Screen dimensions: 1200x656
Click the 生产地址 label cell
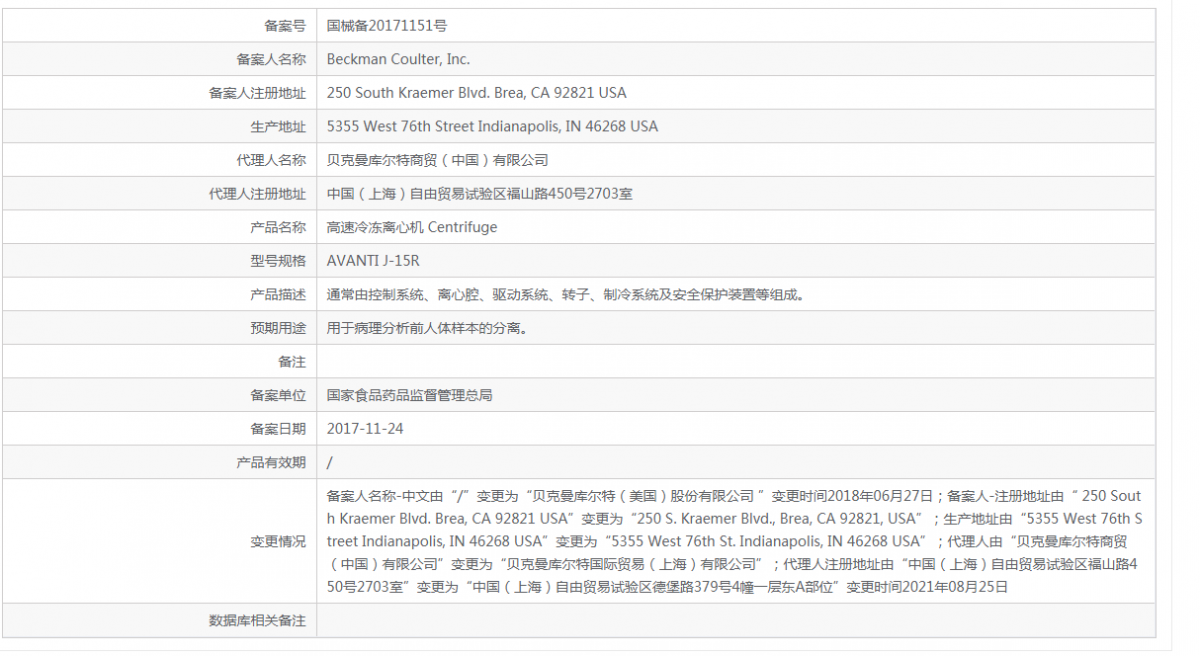click(278, 127)
